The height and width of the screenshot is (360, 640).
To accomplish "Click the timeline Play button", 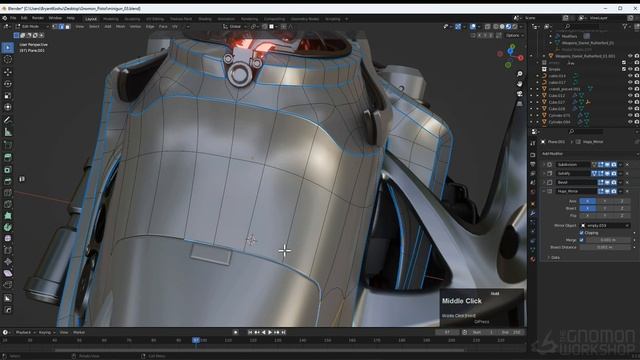I will tap(270, 333).
